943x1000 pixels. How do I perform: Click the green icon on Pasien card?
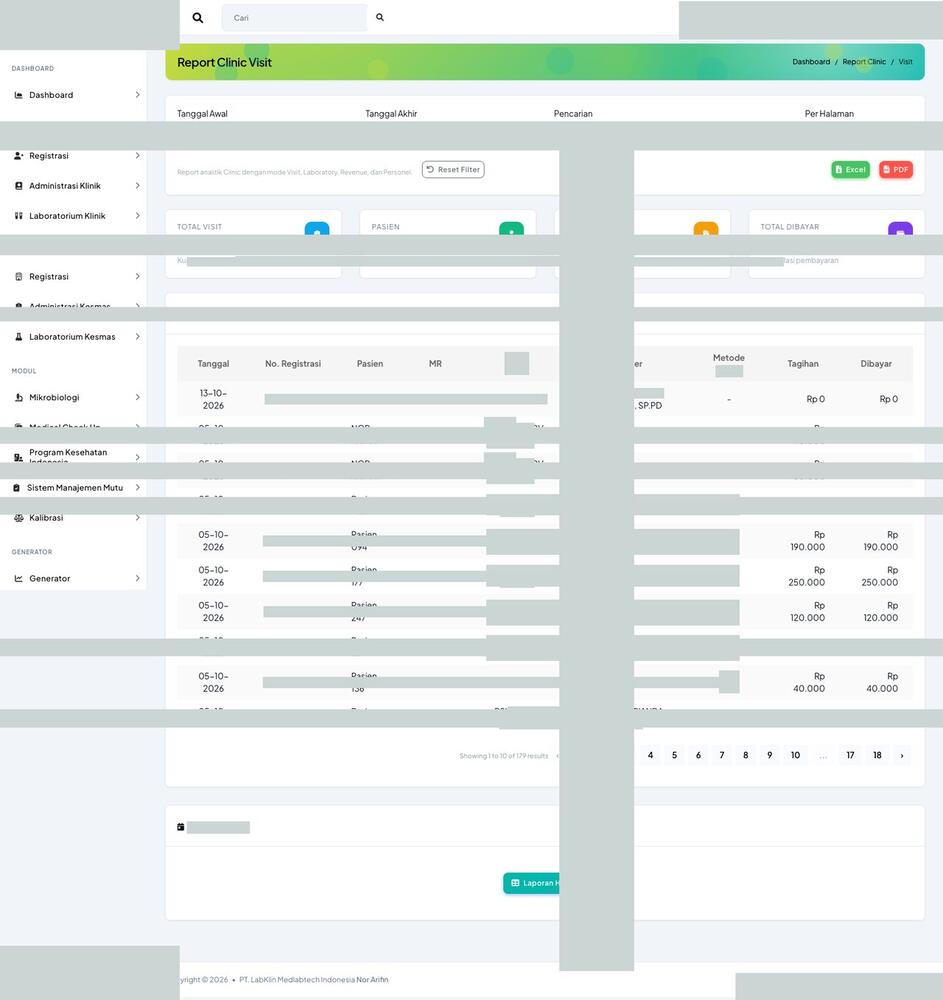(x=511, y=228)
